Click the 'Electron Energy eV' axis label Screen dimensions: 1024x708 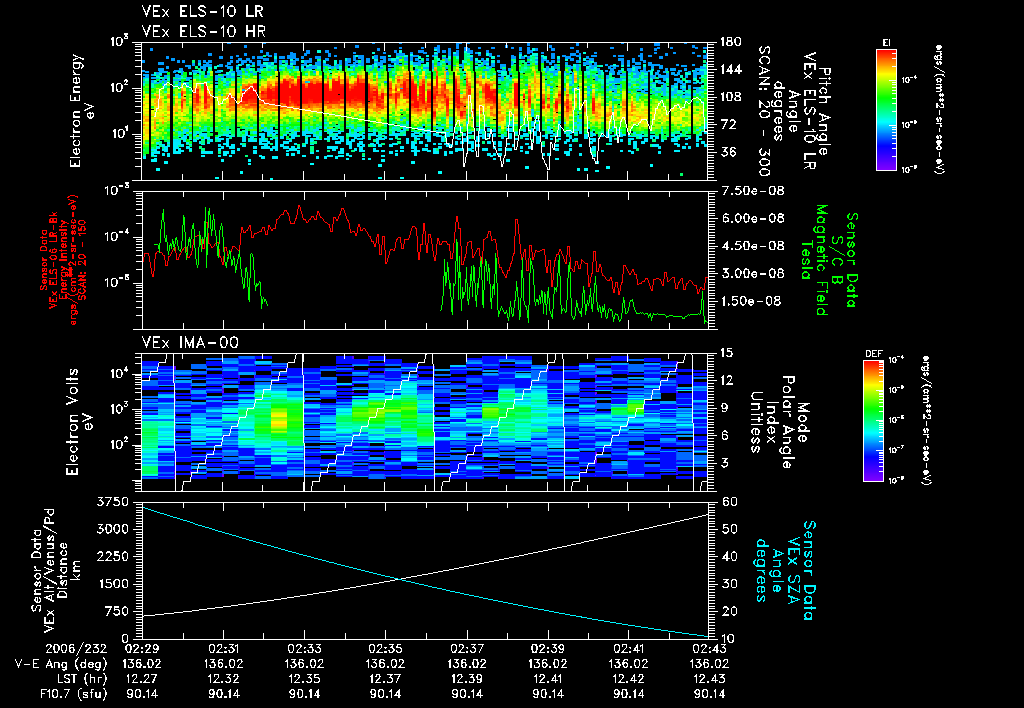tap(82, 110)
